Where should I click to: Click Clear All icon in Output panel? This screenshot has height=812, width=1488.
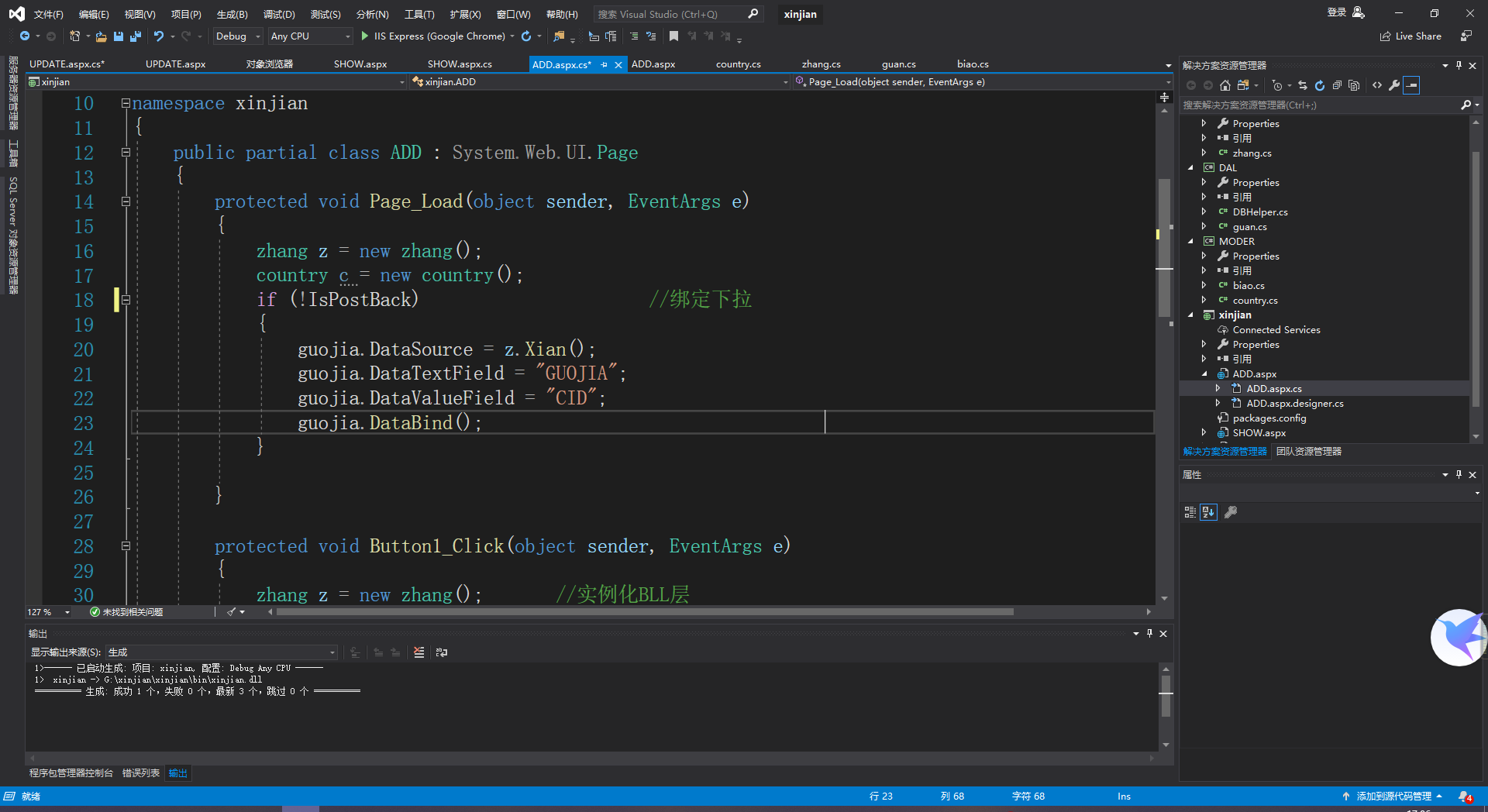pos(419,652)
